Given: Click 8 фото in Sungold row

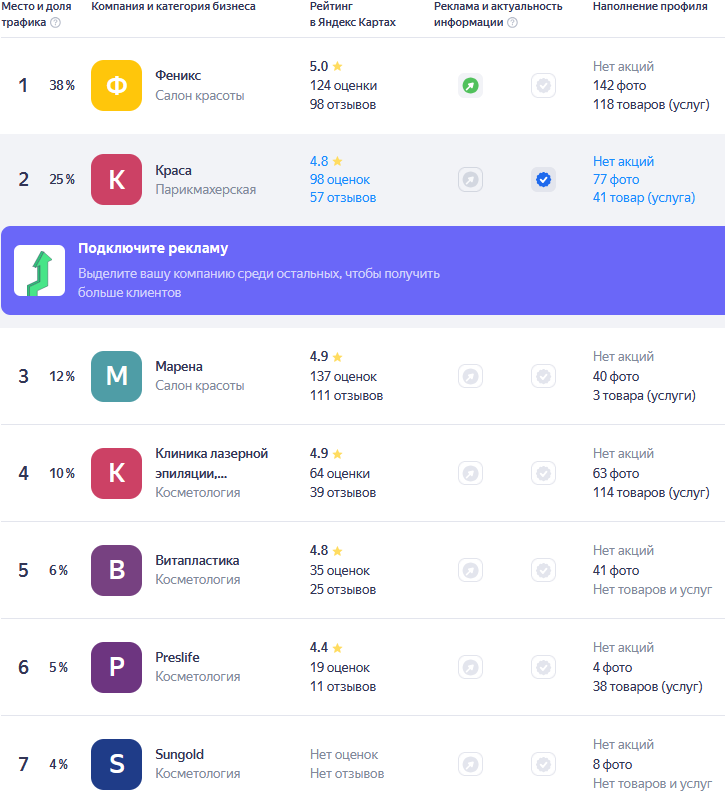Looking at the screenshot, I should pos(612,764).
